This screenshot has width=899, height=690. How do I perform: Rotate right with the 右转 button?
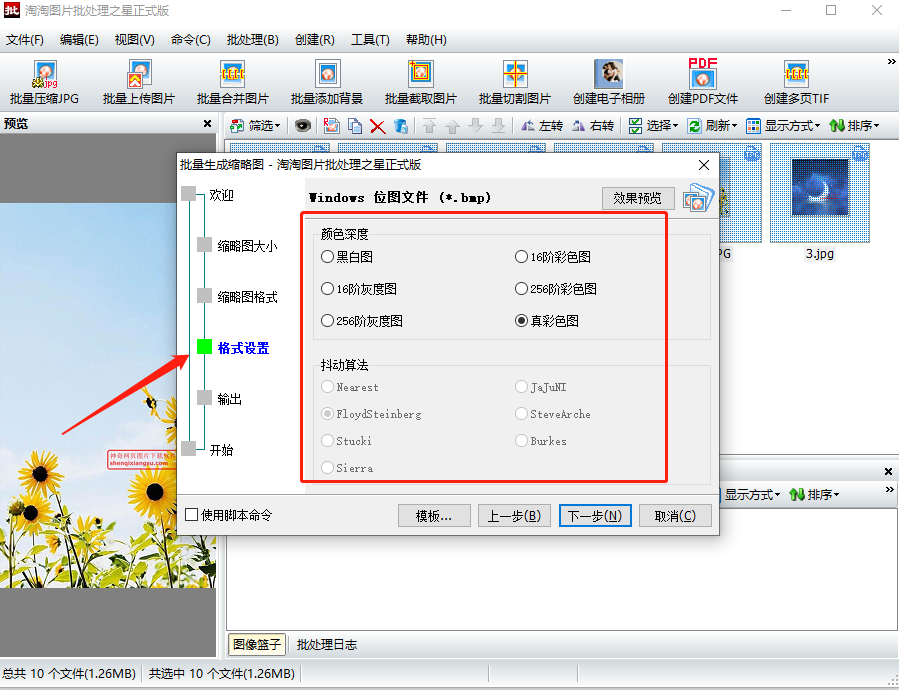[x=593, y=126]
